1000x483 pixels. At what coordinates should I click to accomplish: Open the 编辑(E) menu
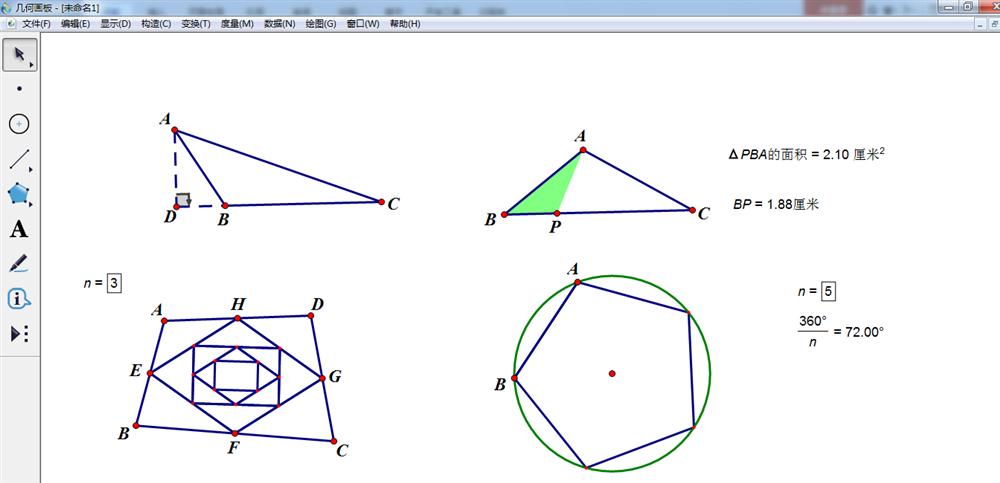click(75, 23)
